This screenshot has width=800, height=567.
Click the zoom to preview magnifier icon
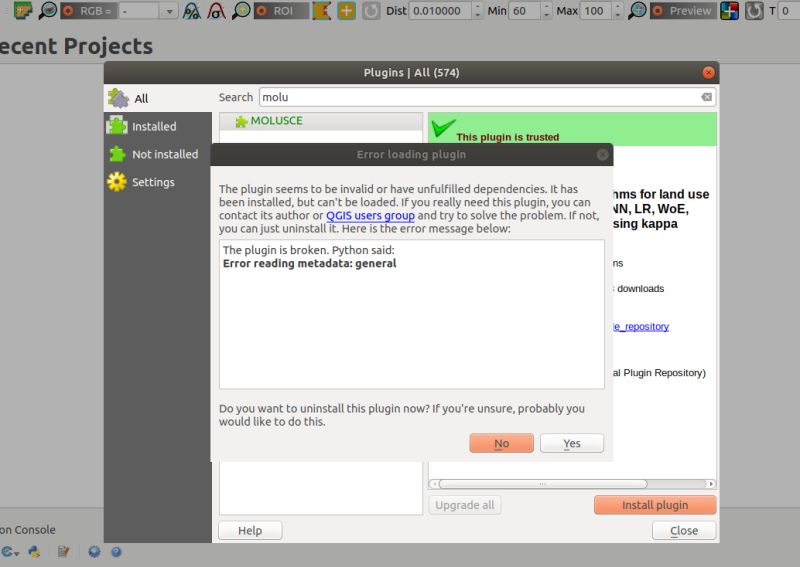637,11
